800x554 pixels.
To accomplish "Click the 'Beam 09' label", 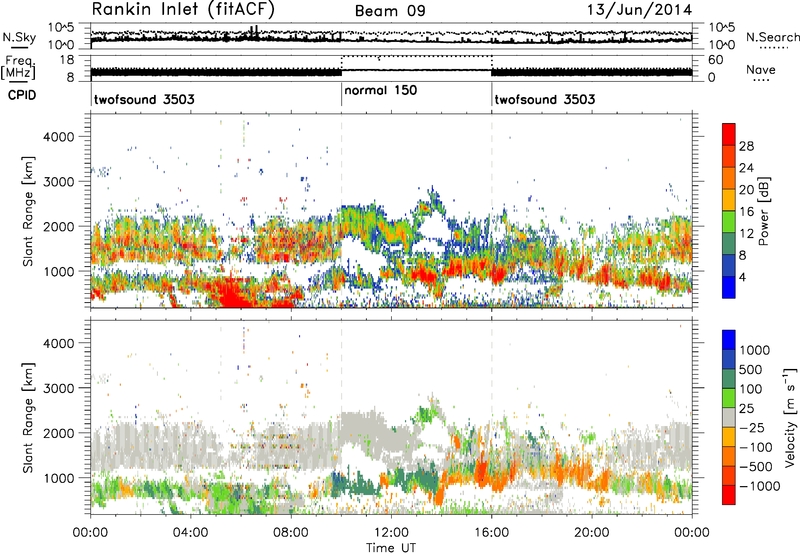I will [x=390, y=11].
